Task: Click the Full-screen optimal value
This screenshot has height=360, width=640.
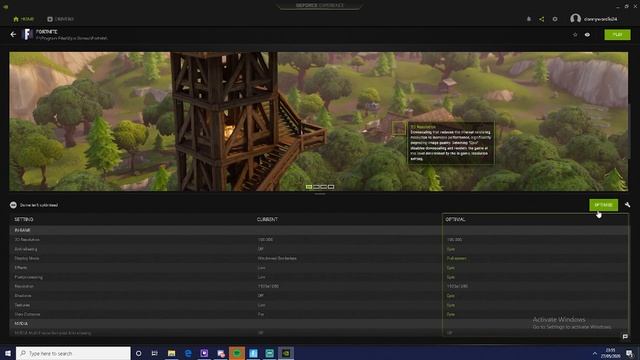Action: coord(456,258)
